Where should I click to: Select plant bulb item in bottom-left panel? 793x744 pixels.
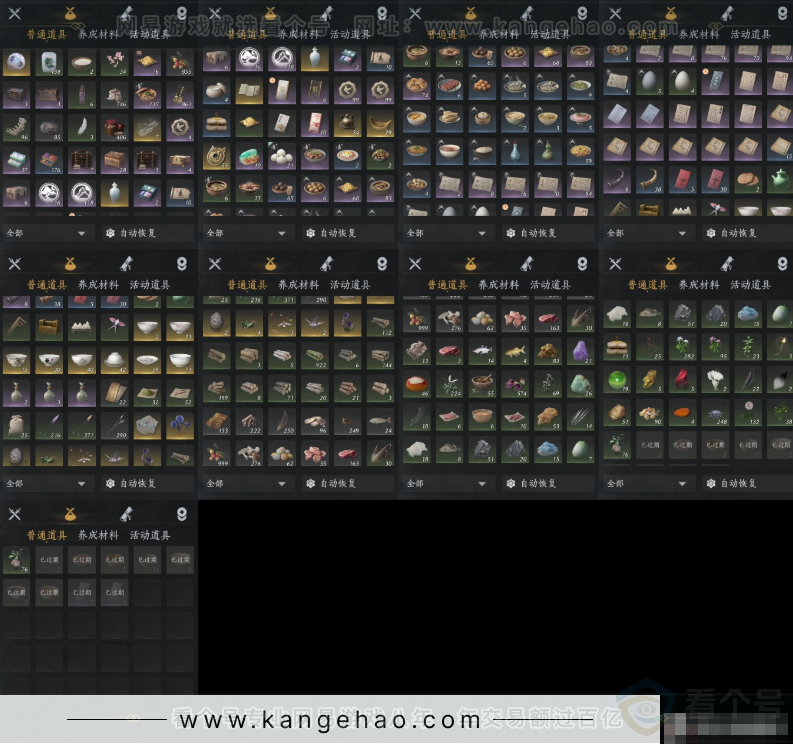click(x=17, y=560)
